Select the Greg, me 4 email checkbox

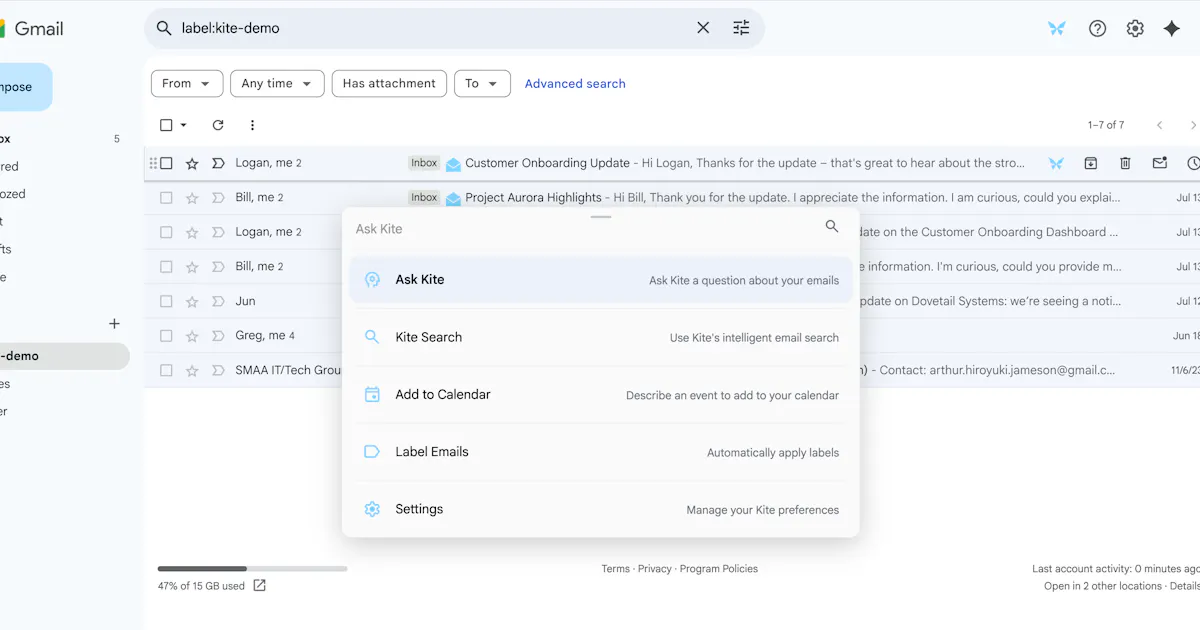(x=166, y=336)
